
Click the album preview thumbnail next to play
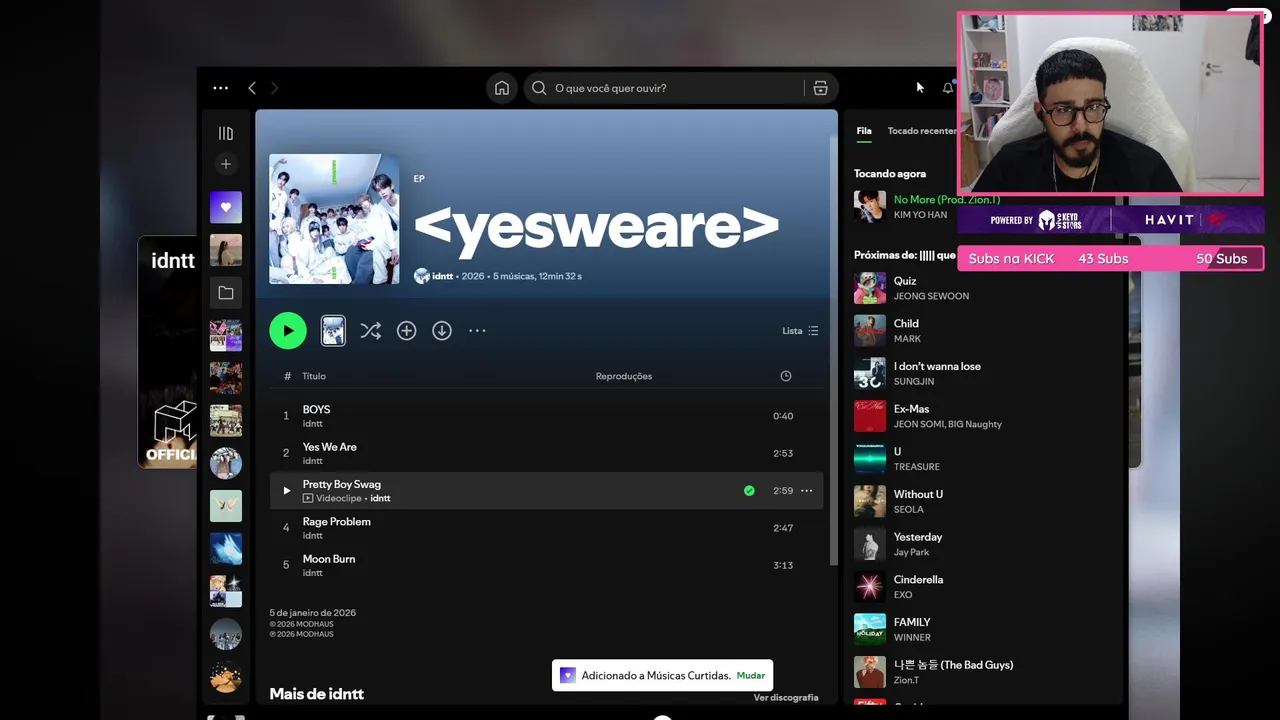click(333, 330)
